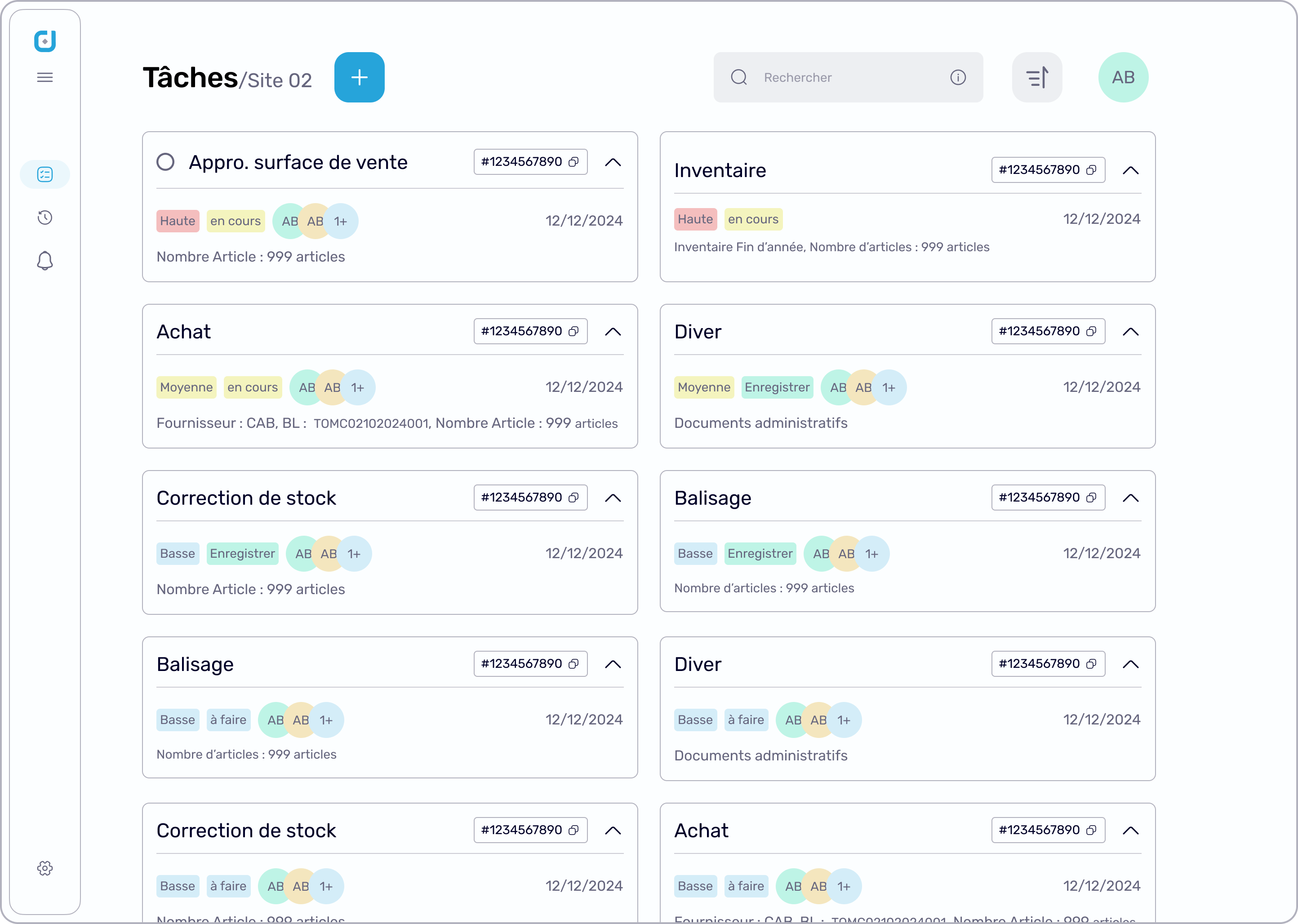Copy ID of the Diver card marked Moyenne
This screenshot has width=1298, height=924.
[x=1091, y=331]
